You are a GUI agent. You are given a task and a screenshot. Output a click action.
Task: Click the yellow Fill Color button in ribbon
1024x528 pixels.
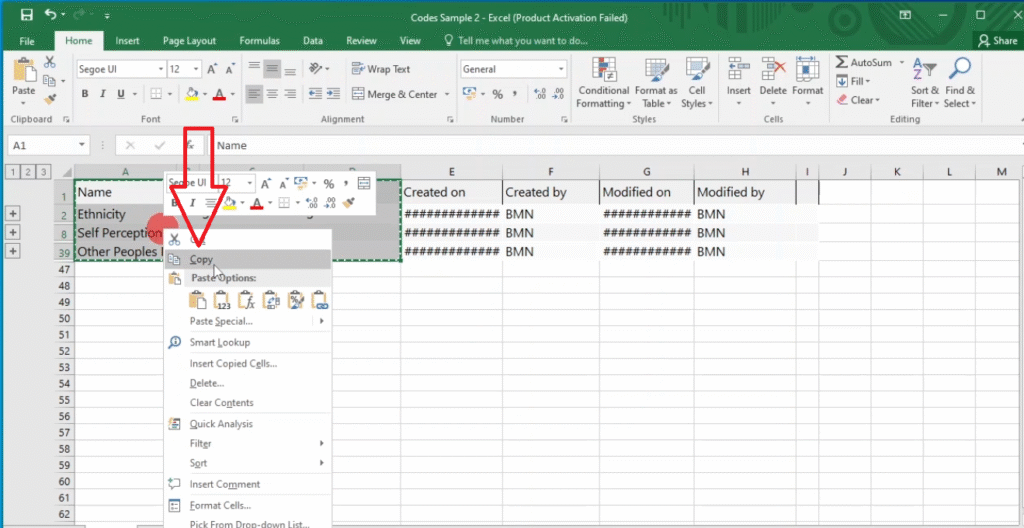192,94
